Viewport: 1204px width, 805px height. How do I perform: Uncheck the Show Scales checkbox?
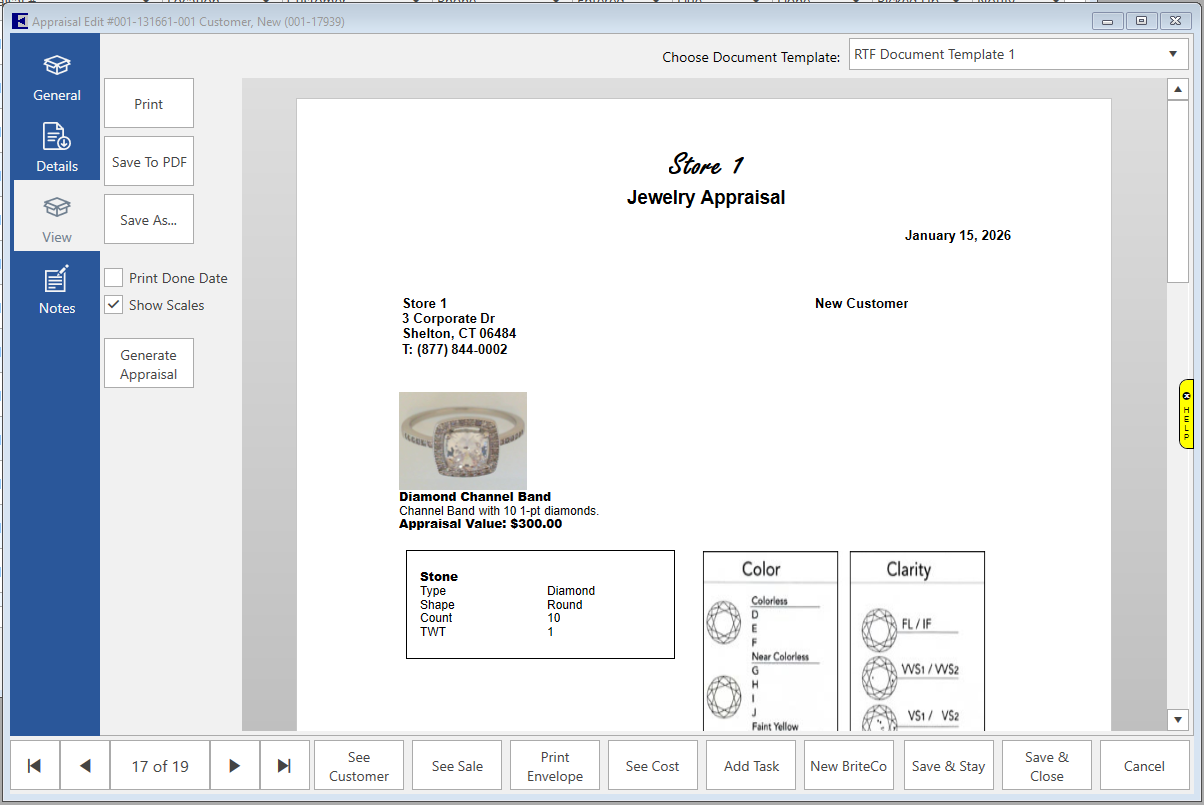(x=114, y=305)
